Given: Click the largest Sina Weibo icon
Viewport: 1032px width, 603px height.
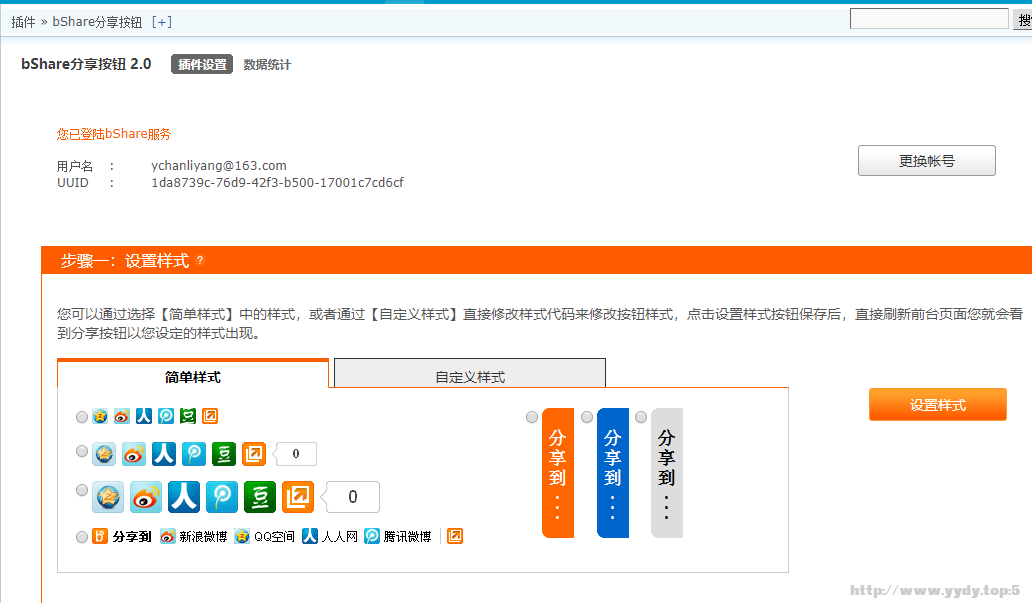Looking at the screenshot, I should (146, 497).
